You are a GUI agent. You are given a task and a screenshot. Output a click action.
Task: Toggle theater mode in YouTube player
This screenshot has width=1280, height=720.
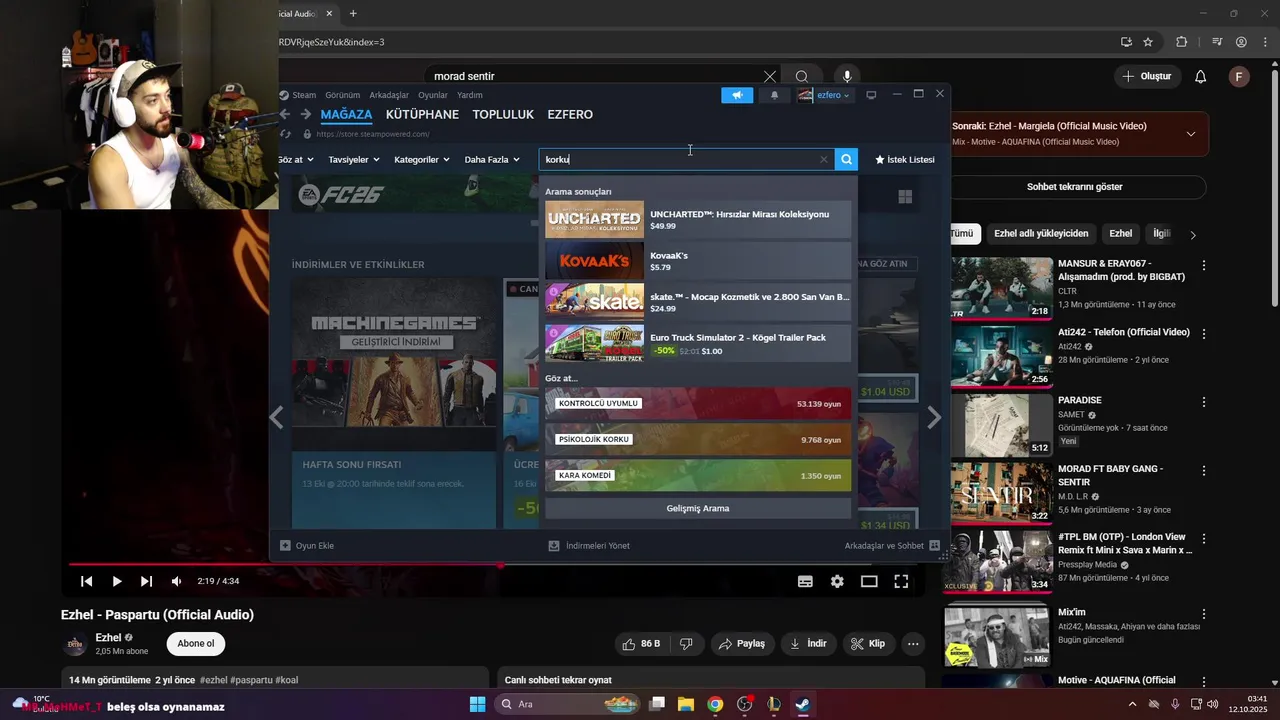869,581
